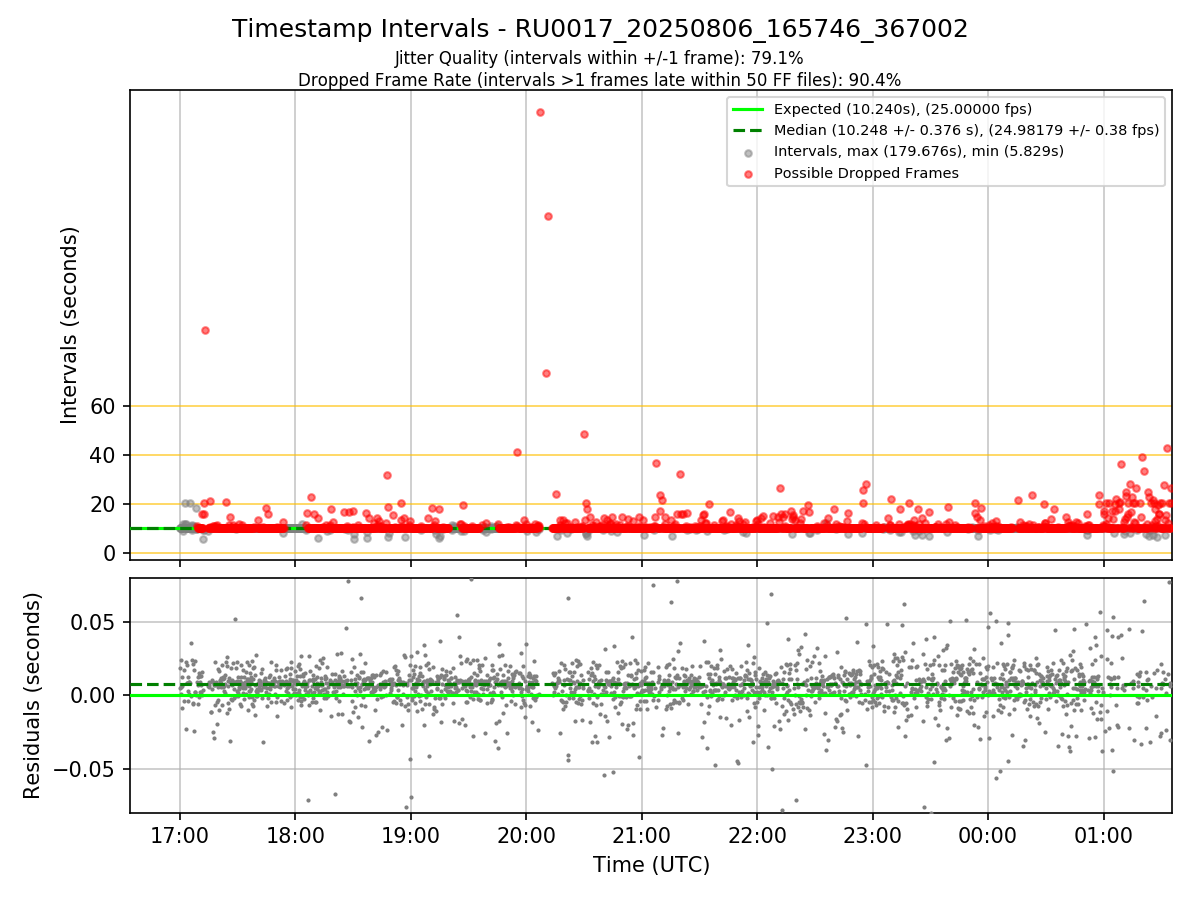
Task: Click the 'Residuals (seconds)' y-axis label
Action: [33, 695]
